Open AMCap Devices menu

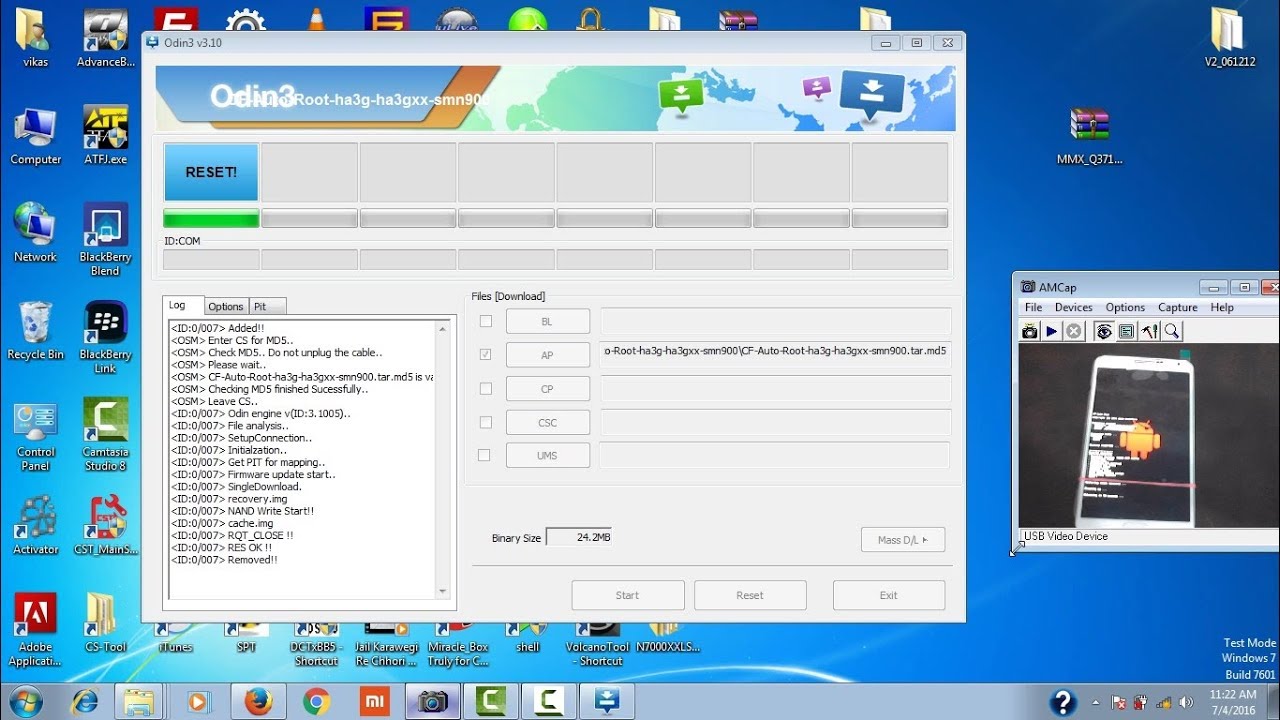[1074, 308]
